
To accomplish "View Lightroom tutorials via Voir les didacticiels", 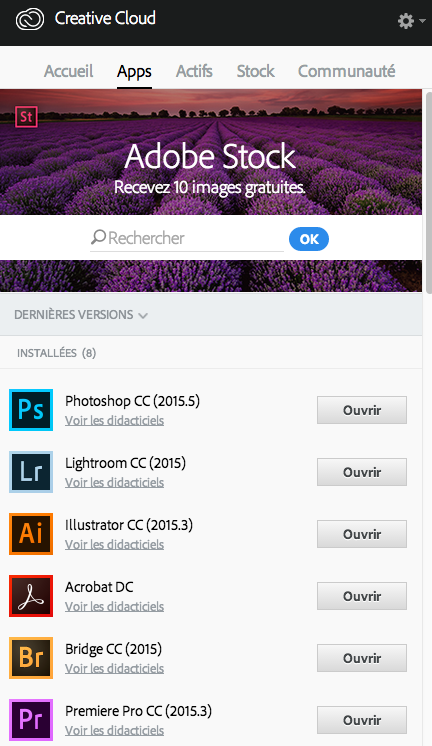I will (115, 482).
